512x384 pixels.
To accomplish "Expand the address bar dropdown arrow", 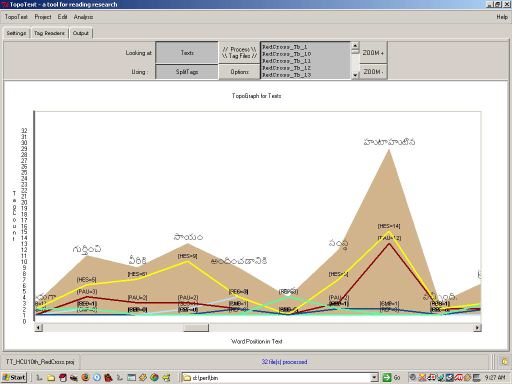I will (x=375, y=377).
